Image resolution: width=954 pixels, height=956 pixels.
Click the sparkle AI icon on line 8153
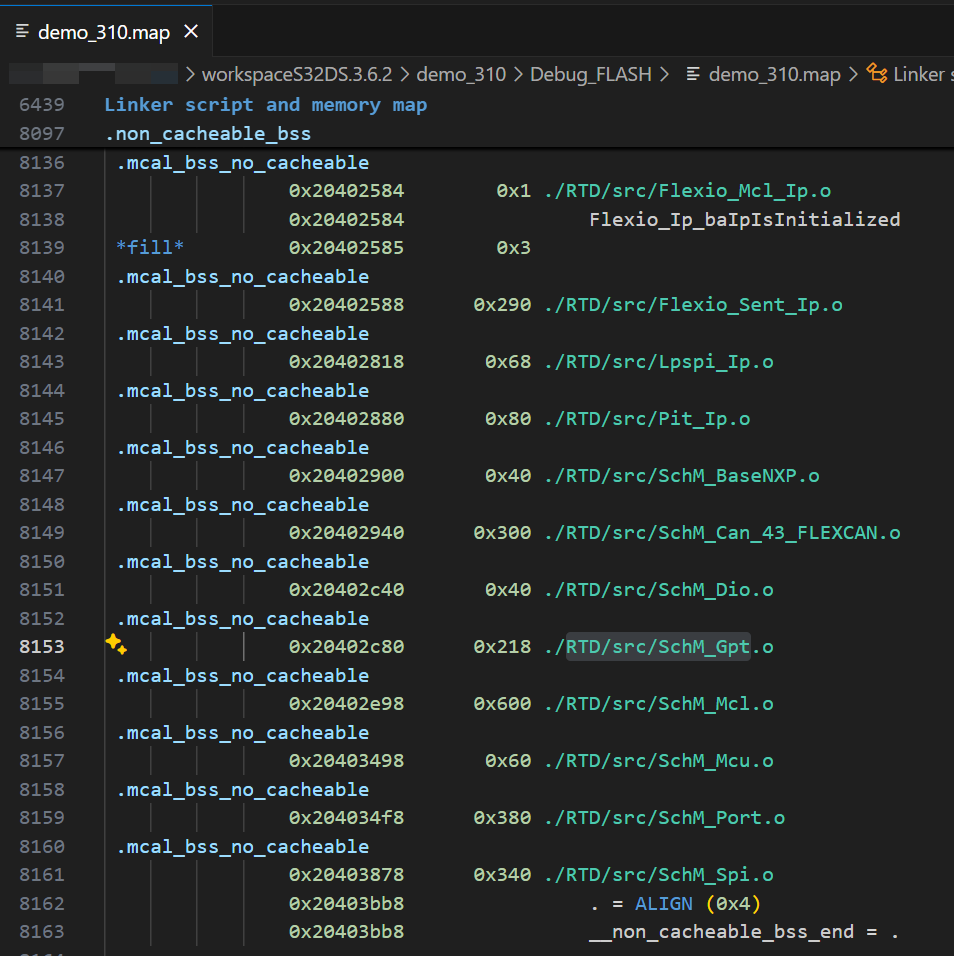click(x=116, y=644)
